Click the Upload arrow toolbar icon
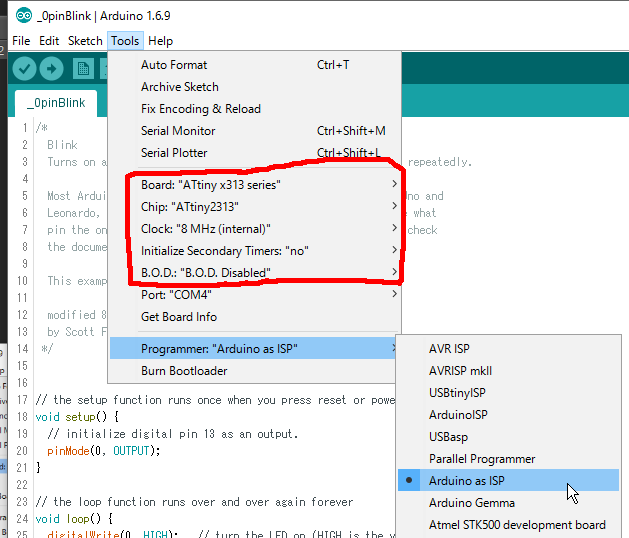 pos(51,69)
